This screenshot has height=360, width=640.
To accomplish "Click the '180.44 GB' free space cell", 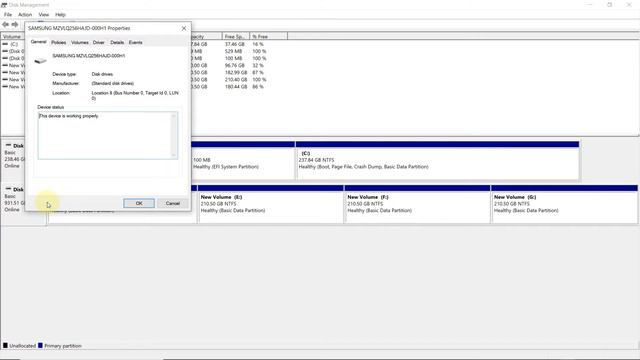I will [x=236, y=87].
